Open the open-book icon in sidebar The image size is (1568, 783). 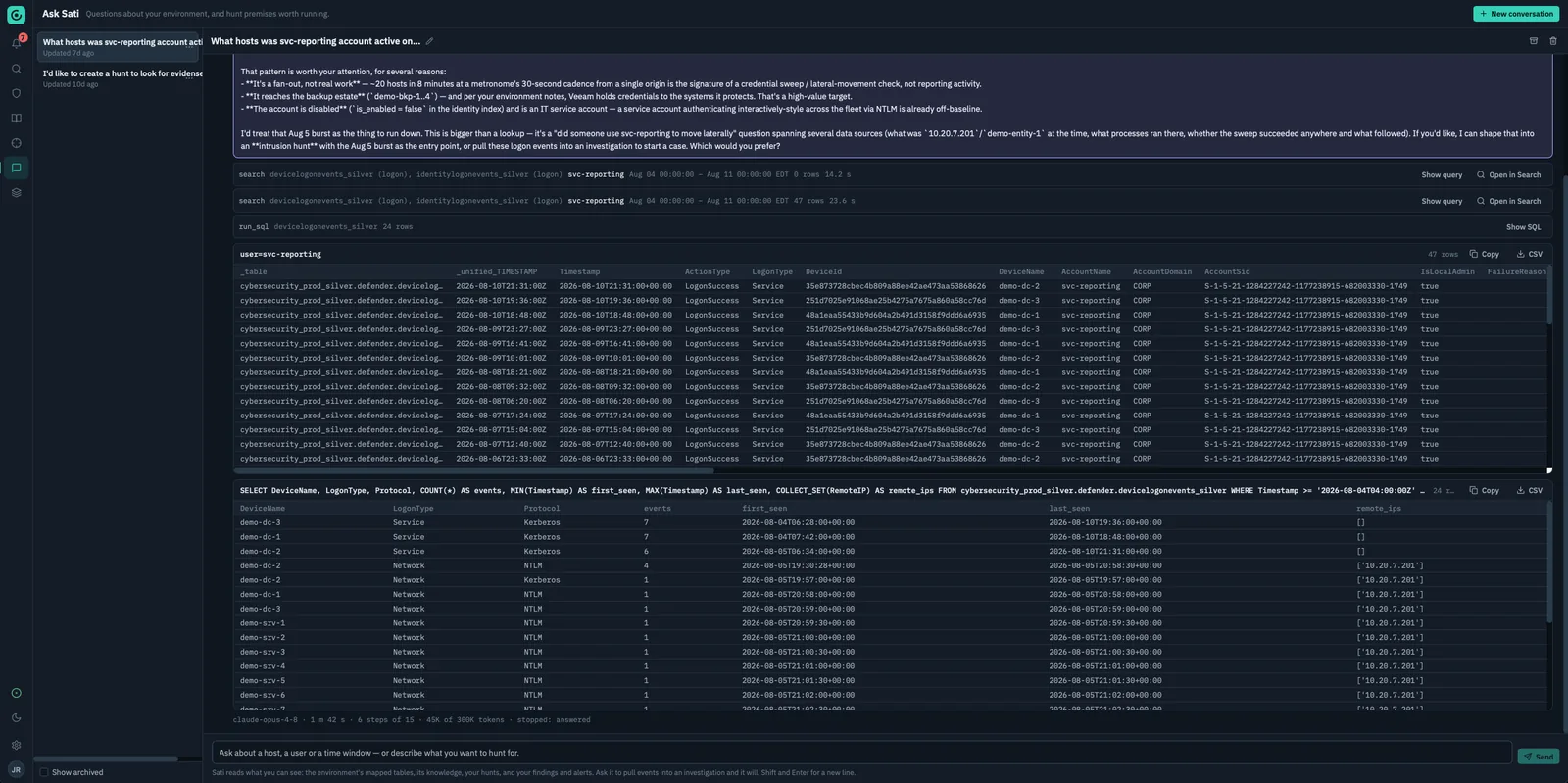click(16, 118)
